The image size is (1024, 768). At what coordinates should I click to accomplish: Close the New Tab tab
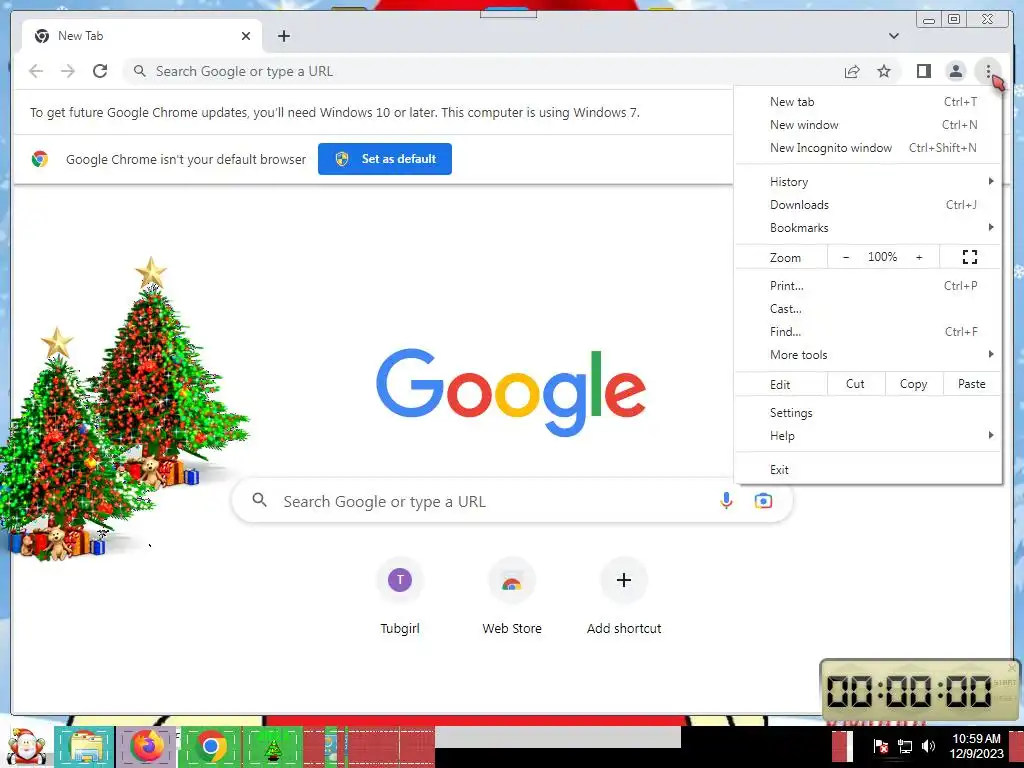[x=246, y=36]
